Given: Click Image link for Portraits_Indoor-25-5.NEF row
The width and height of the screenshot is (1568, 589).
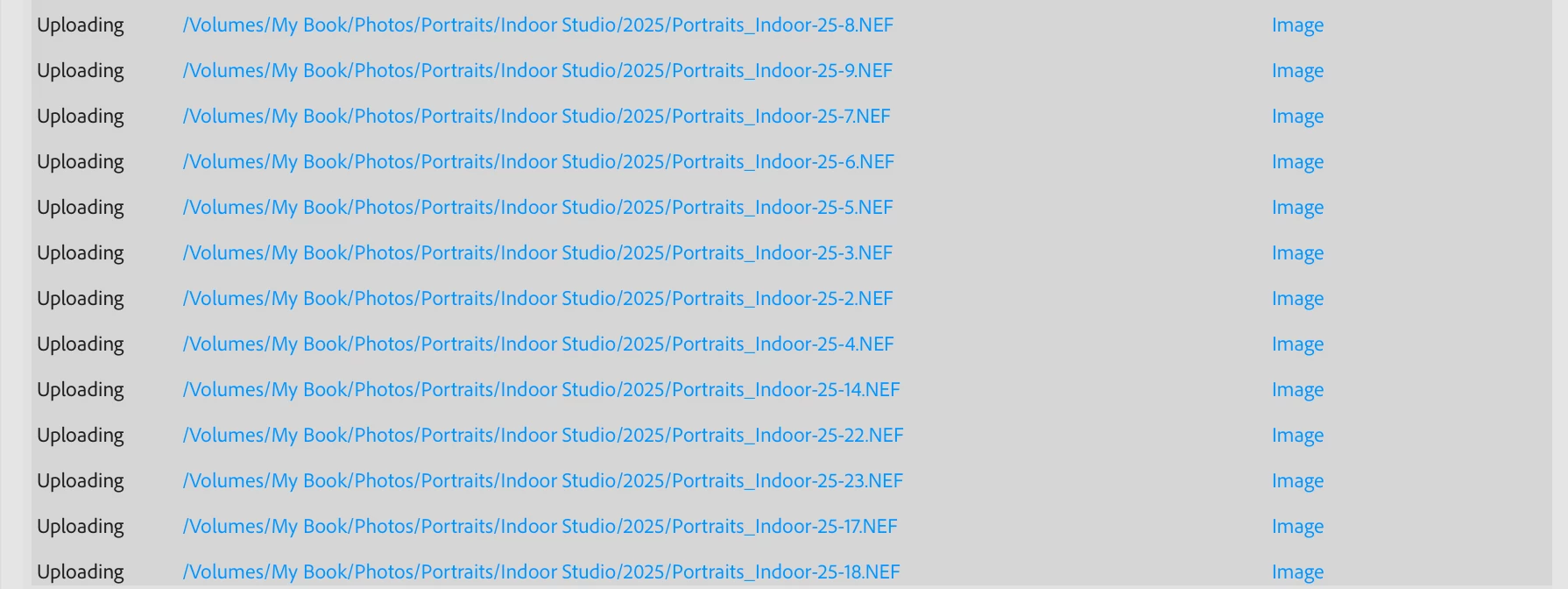Looking at the screenshot, I should (x=1297, y=208).
